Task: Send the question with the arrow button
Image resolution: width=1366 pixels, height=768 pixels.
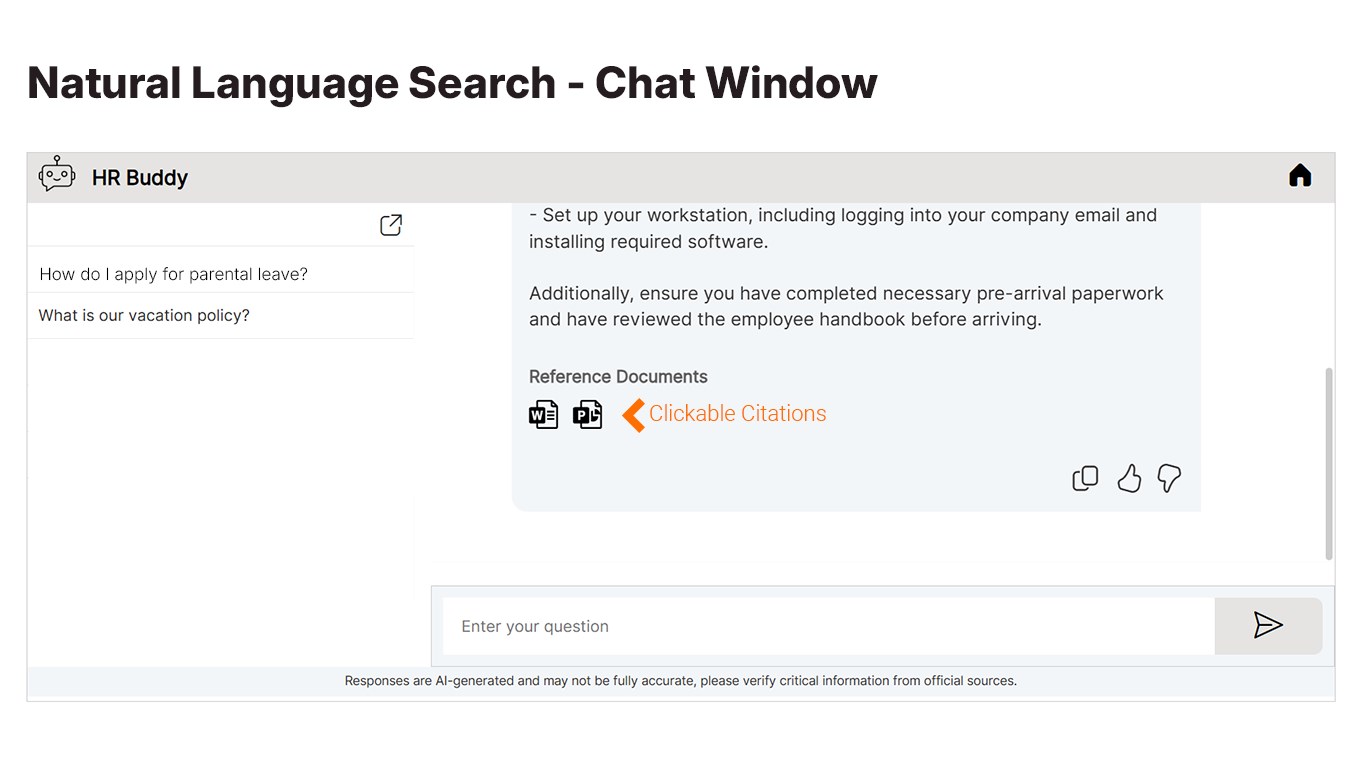Action: (x=1268, y=626)
